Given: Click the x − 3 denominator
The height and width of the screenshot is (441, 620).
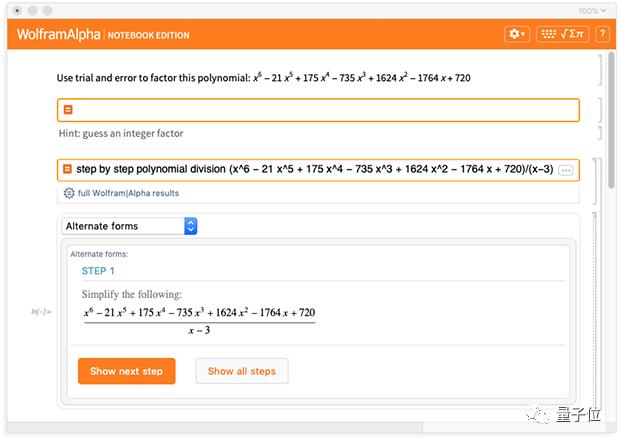Looking at the screenshot, I should tap(199, 330).
